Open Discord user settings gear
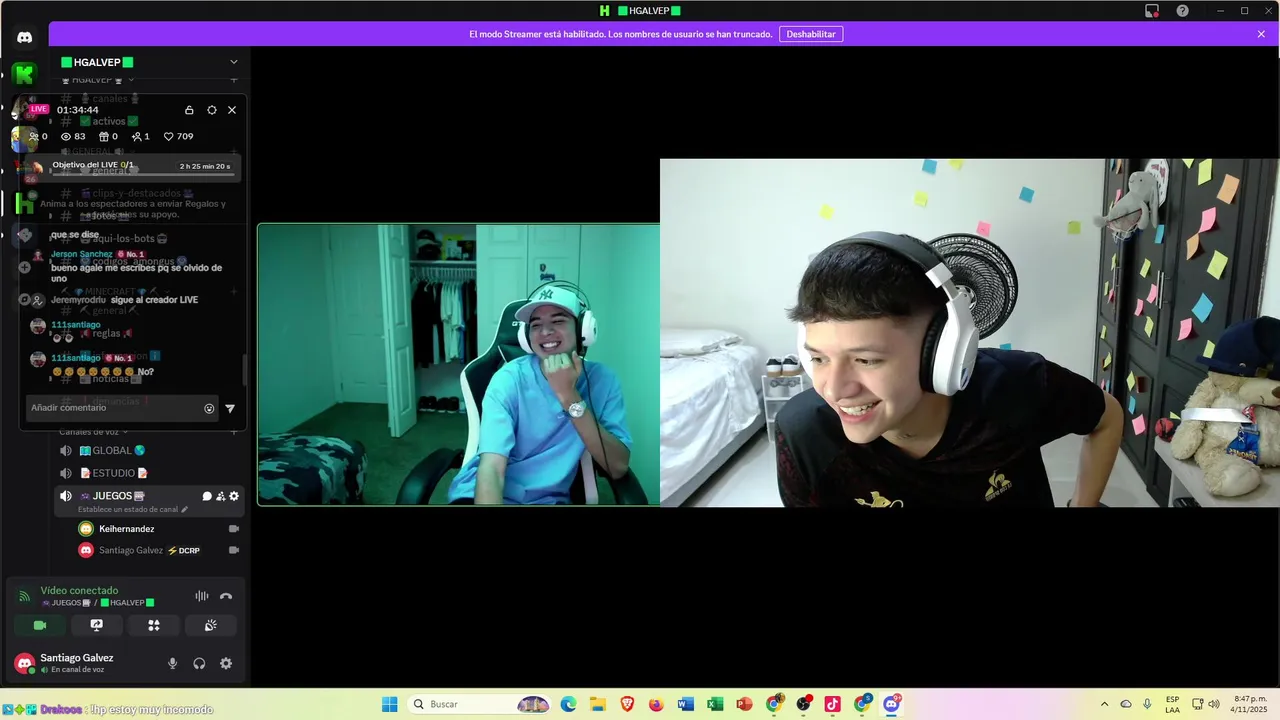The height and width of the screenshot is (720, 1280). coord(226,663)
